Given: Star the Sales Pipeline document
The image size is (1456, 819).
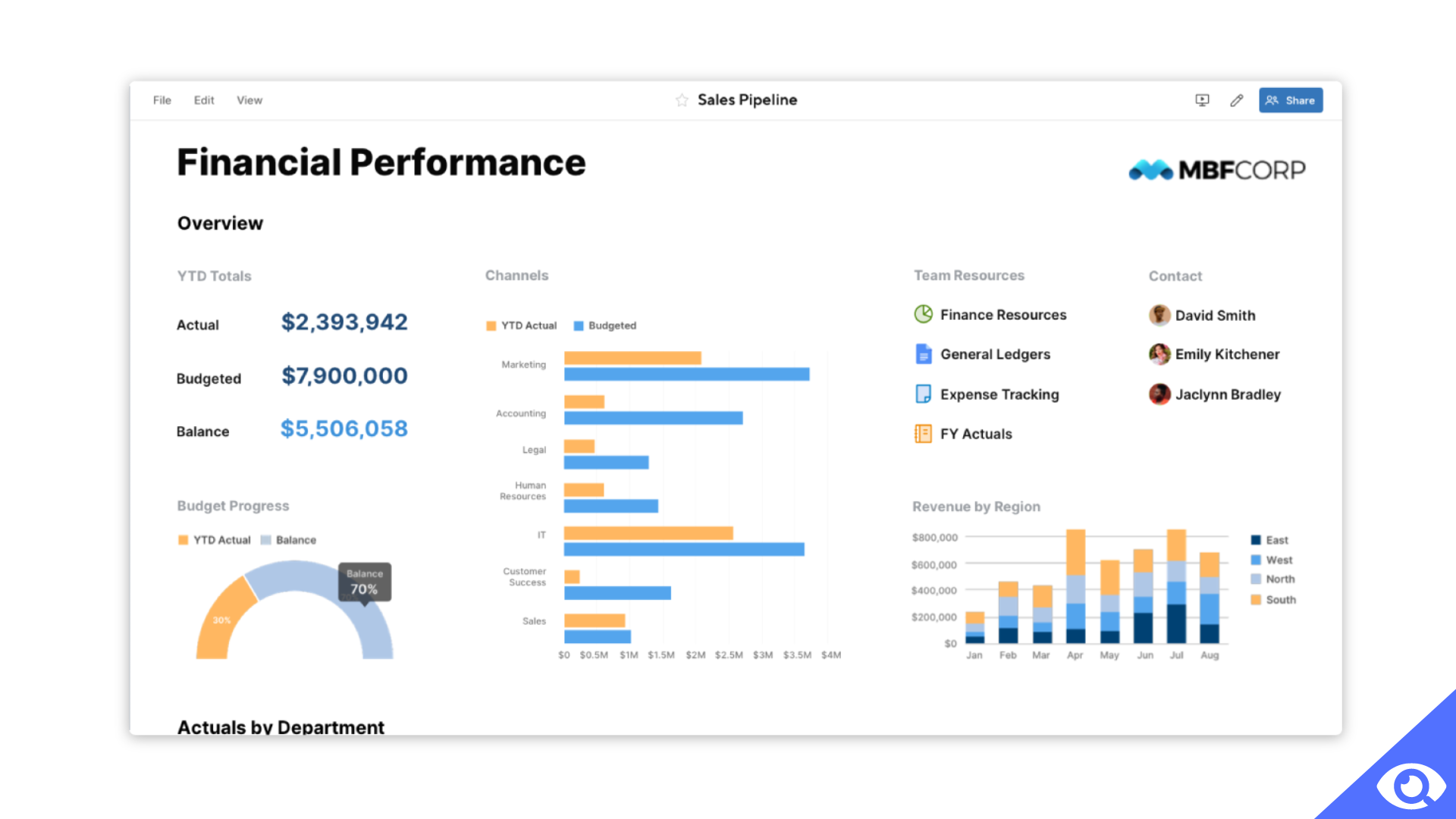Looking at the screenshot, I should tap(682, 100).
